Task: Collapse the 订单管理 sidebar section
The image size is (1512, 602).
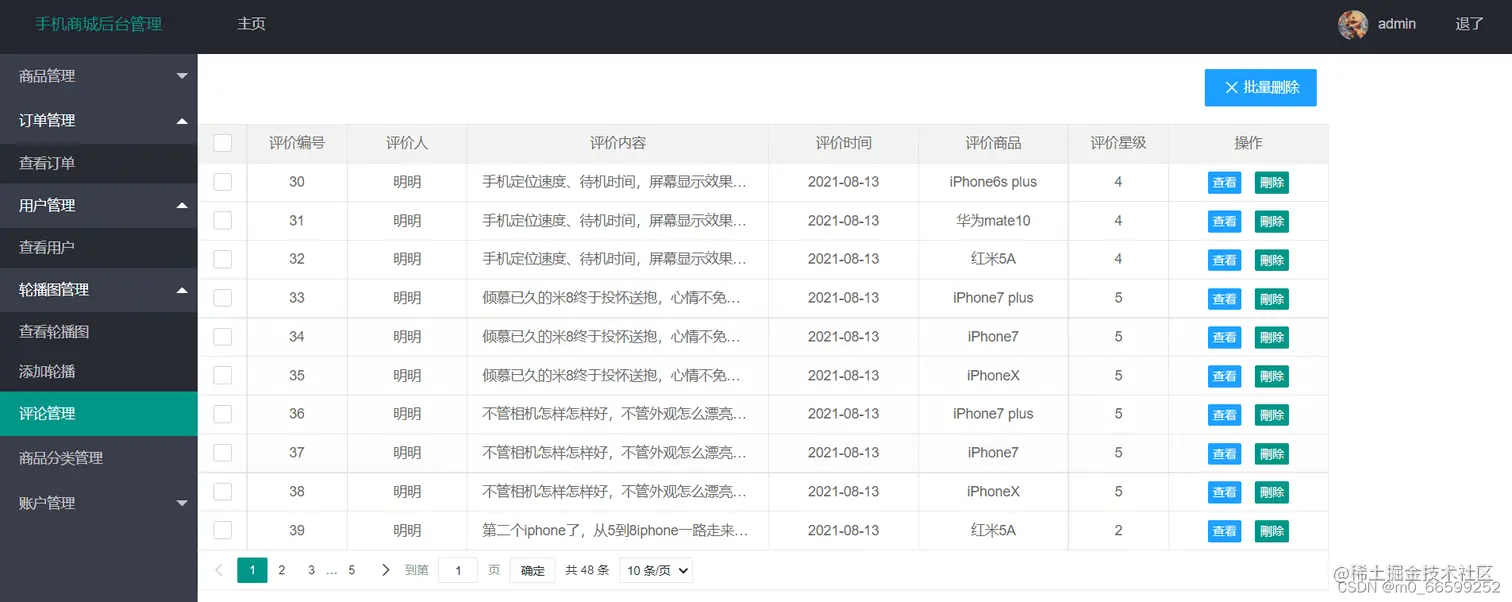Action: pyautogui.click(x=98, y=120)
